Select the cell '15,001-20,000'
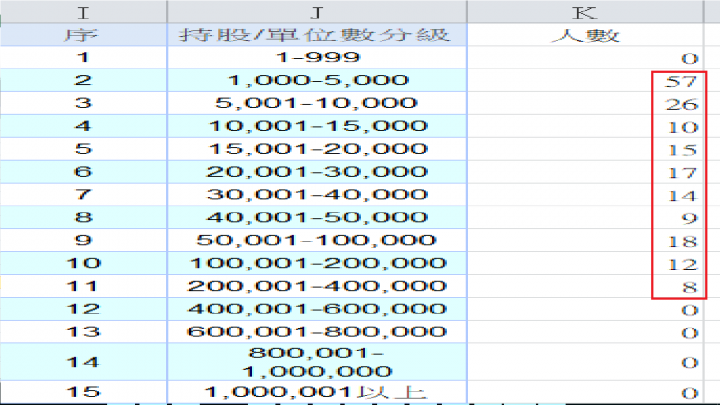720x405 pixels. [317, 149]
